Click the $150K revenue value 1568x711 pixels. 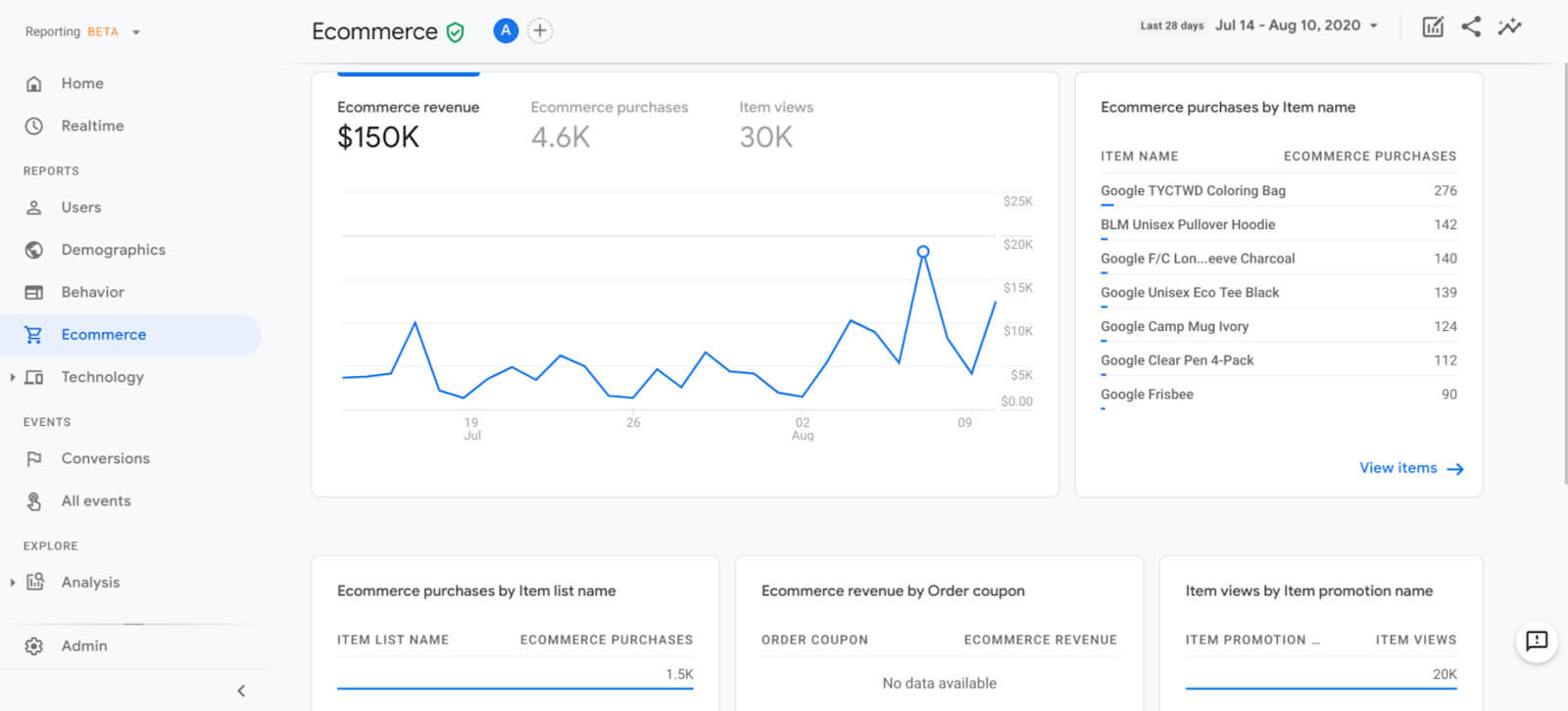pos(377,137)
